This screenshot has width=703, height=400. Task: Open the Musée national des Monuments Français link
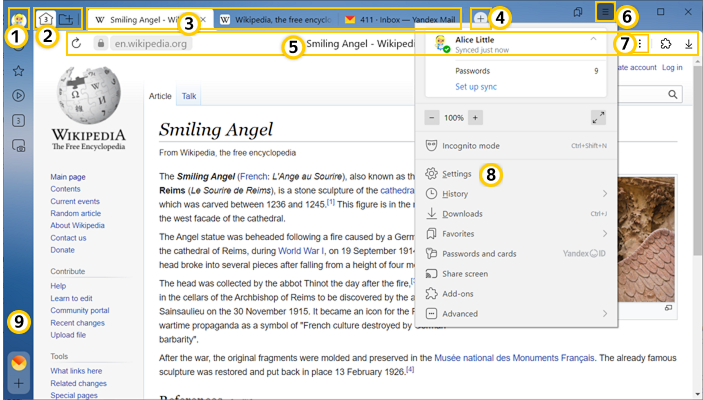[515, 357]
